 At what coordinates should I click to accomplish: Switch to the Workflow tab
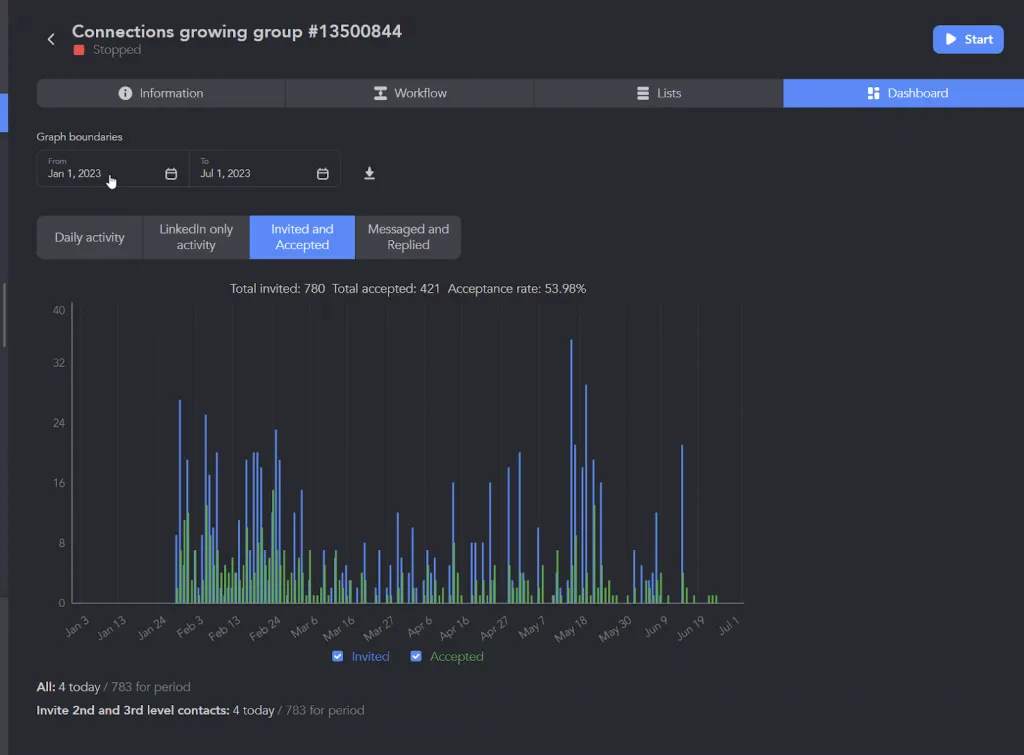pos(410,93)
